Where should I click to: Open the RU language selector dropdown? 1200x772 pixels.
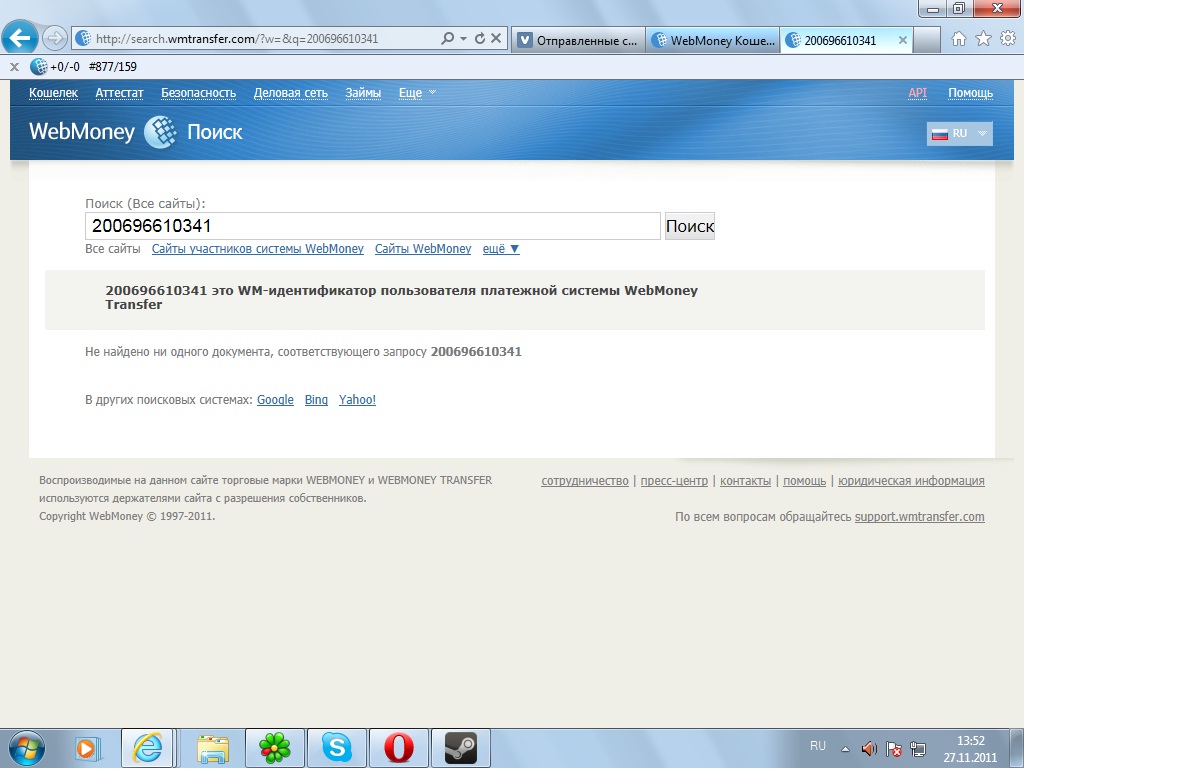960,134
